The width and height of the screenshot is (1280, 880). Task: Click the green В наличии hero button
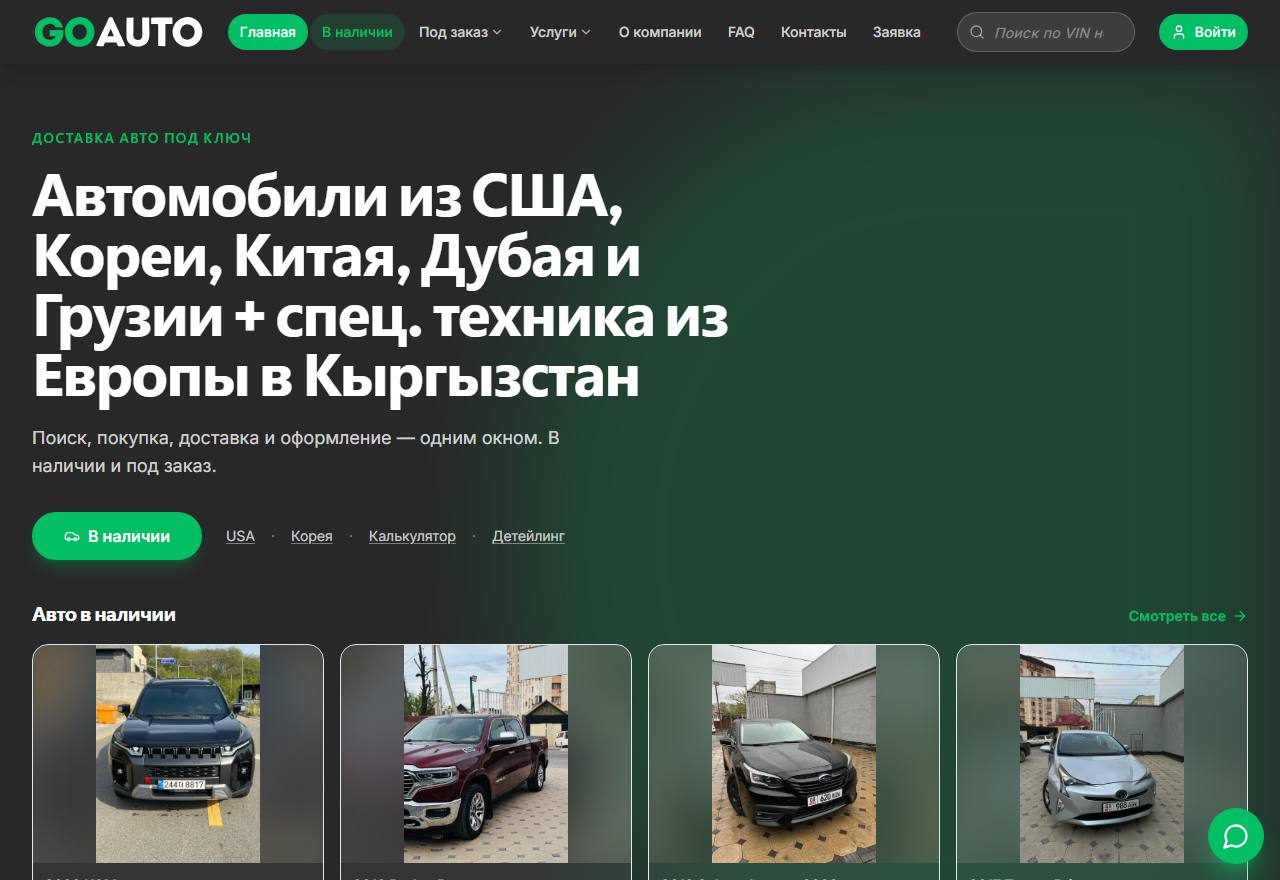coord(117,536)
